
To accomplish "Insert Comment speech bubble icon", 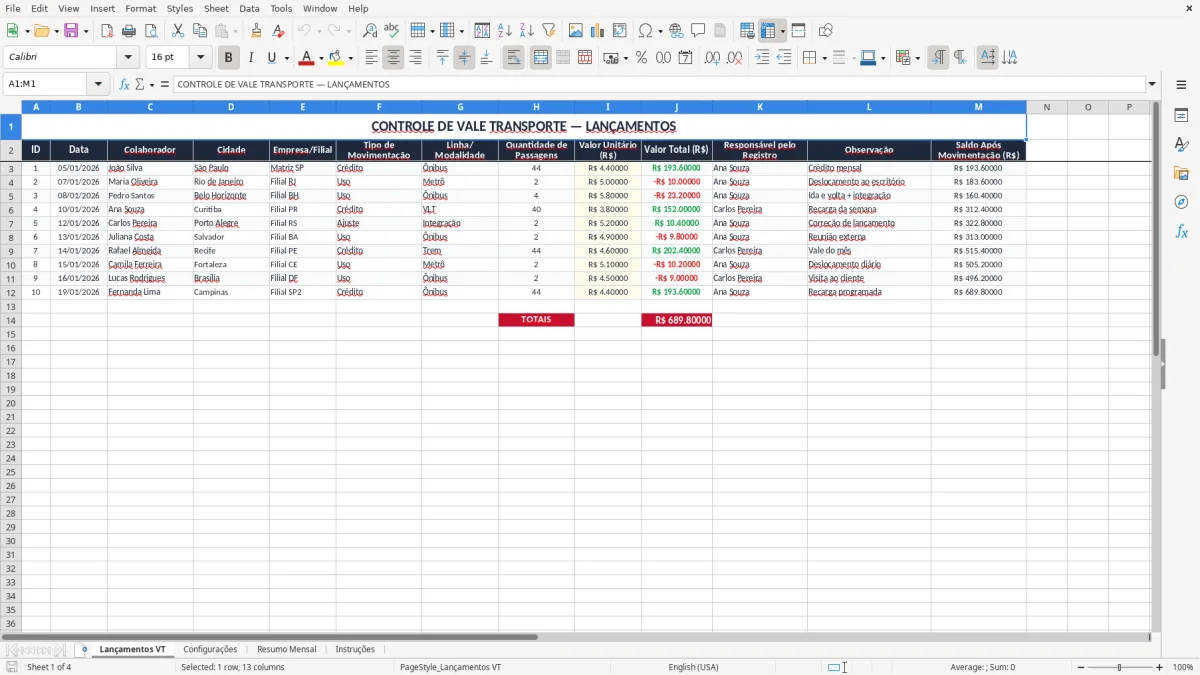I will pos(699,31).
